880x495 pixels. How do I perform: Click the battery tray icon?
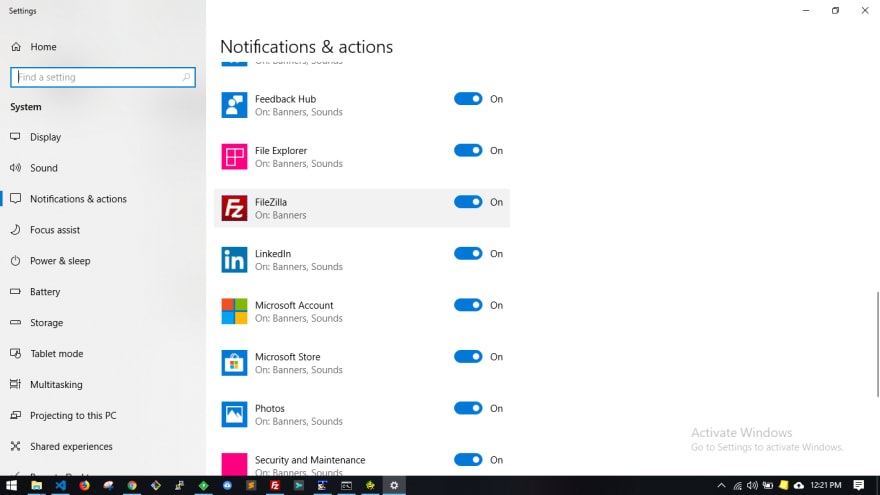click(768, 485)
